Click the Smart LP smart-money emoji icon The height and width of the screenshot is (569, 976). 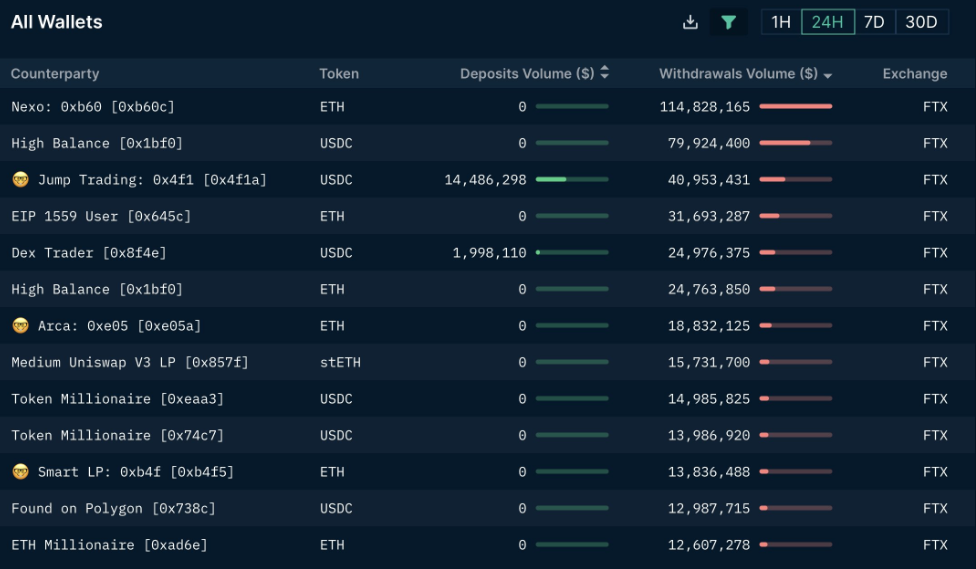pyautogui.click(x=21, y=472)
